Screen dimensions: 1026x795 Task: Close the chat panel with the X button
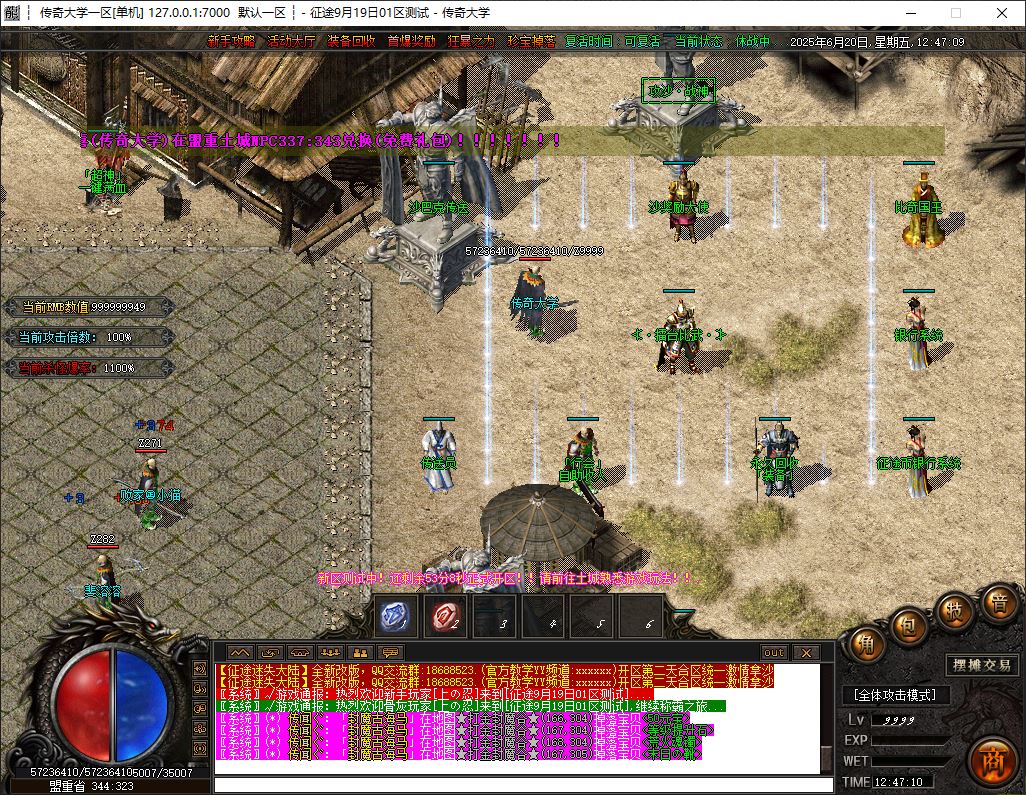806,652
